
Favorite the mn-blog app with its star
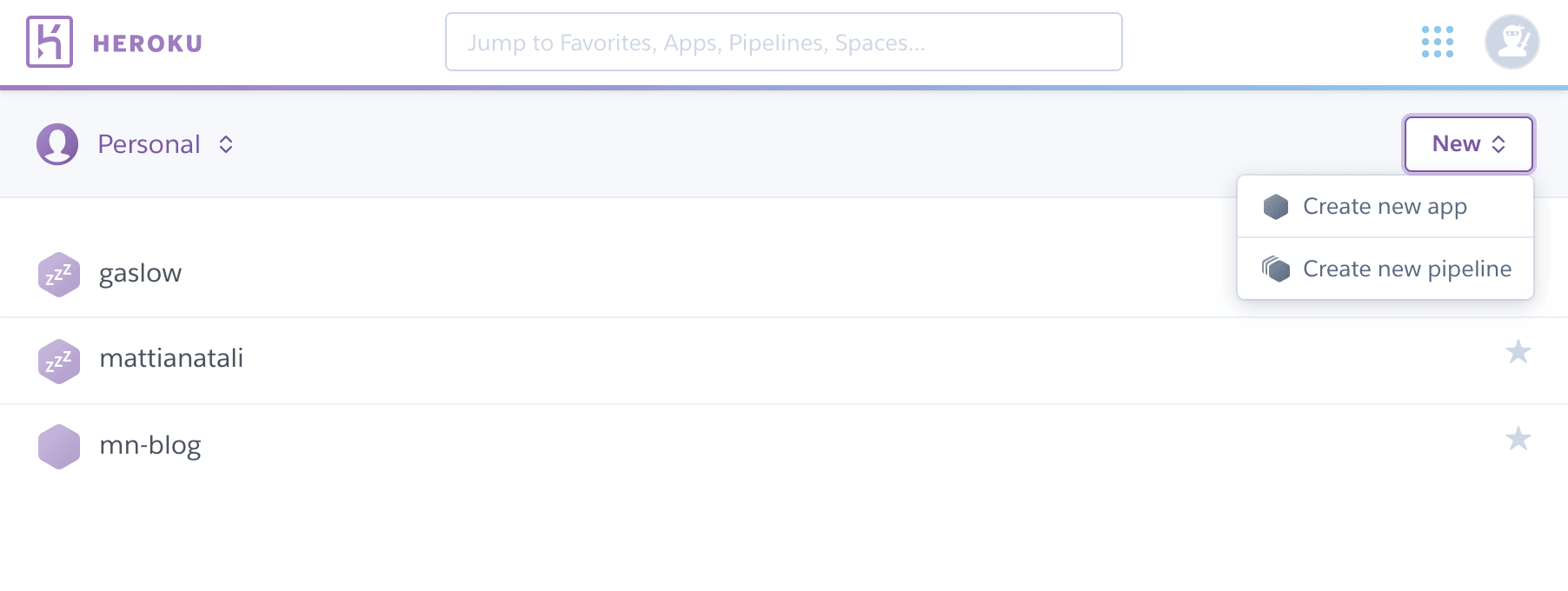1518,439
